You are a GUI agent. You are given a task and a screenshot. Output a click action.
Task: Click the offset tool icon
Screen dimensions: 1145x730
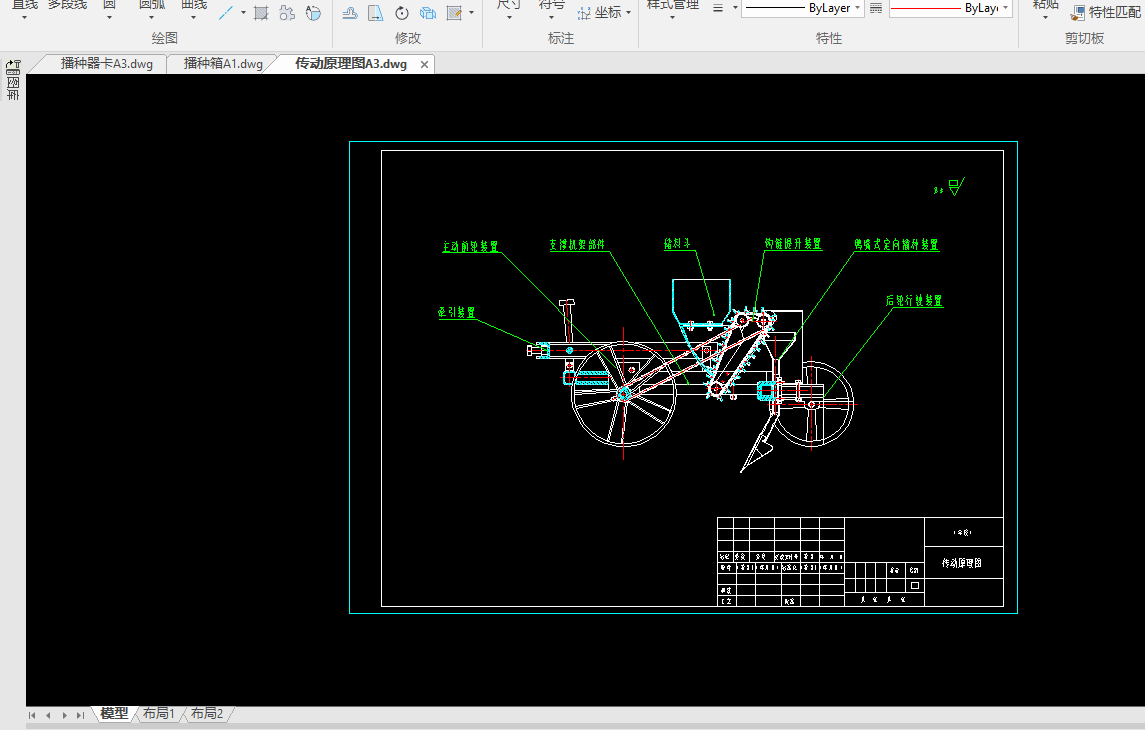pos(350,12)
